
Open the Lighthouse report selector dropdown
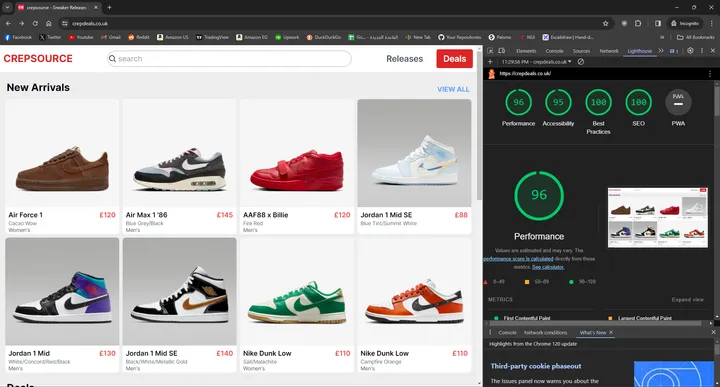pos(536,62)
